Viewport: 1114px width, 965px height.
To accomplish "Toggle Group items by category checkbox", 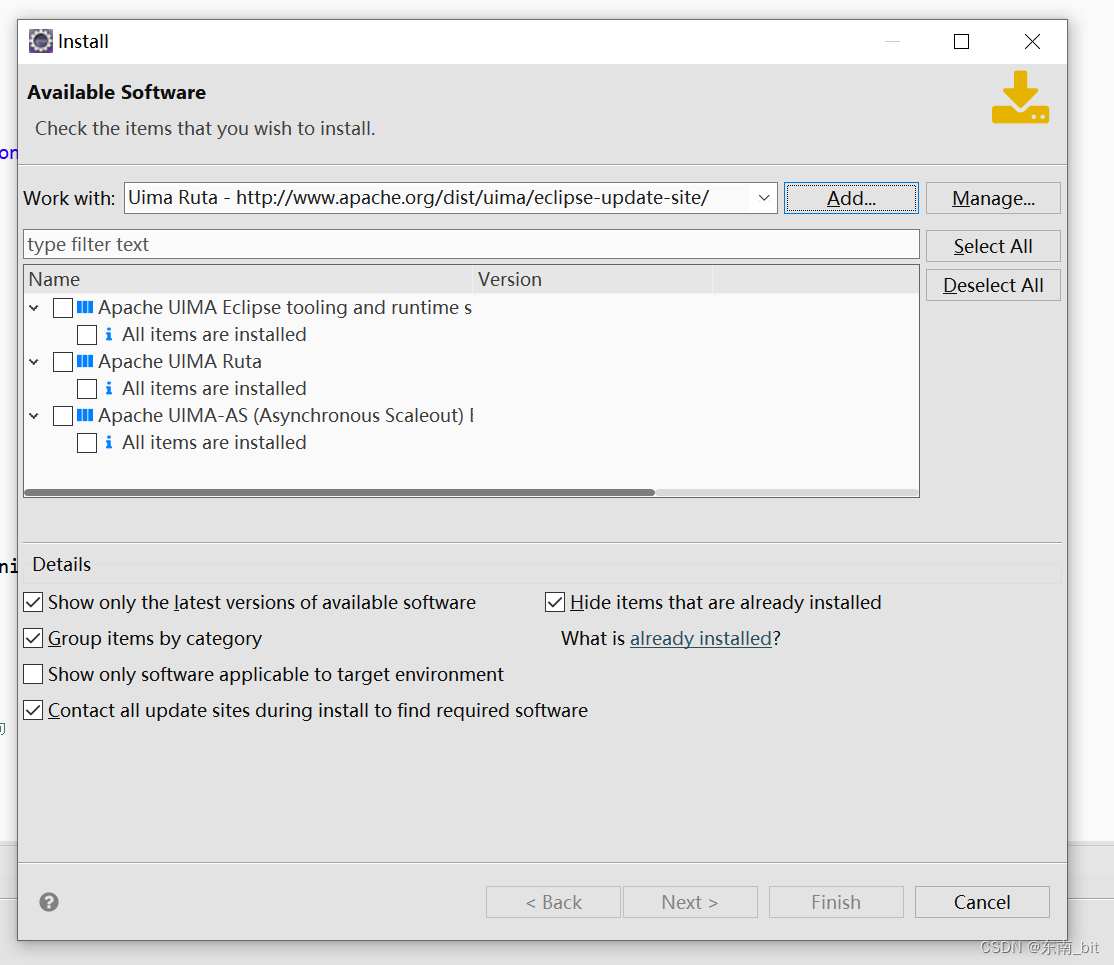I will [x=33, y=638].
